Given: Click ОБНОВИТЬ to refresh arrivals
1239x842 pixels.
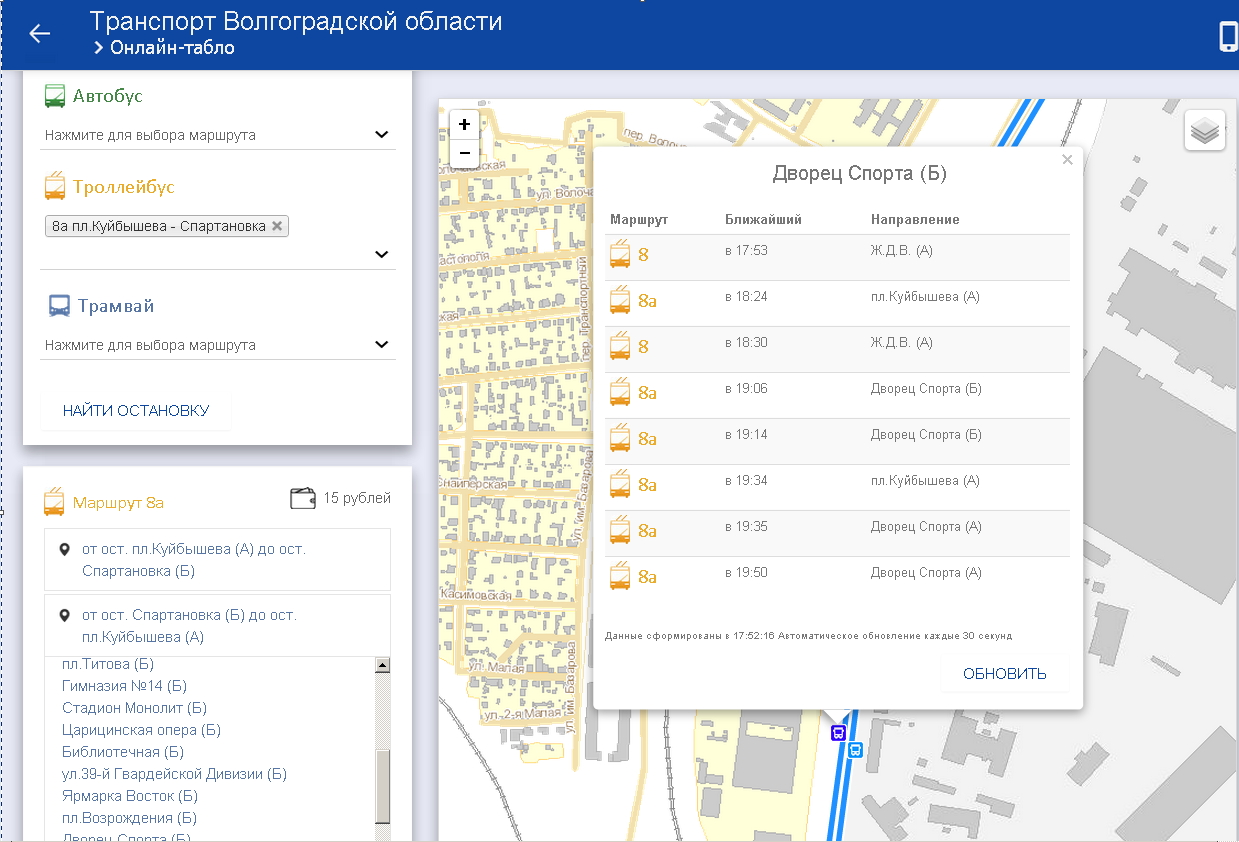Looking at the screenshot, I should click(1004, 674).
